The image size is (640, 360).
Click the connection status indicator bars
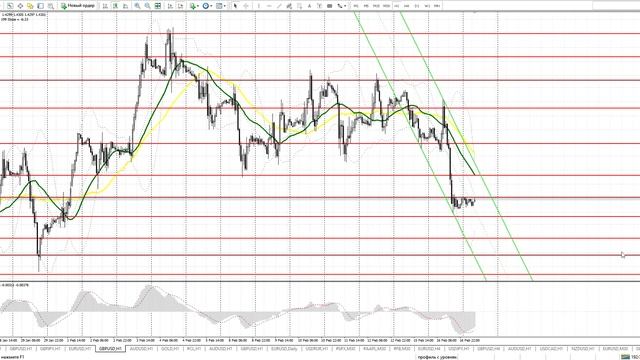(626, 357)
